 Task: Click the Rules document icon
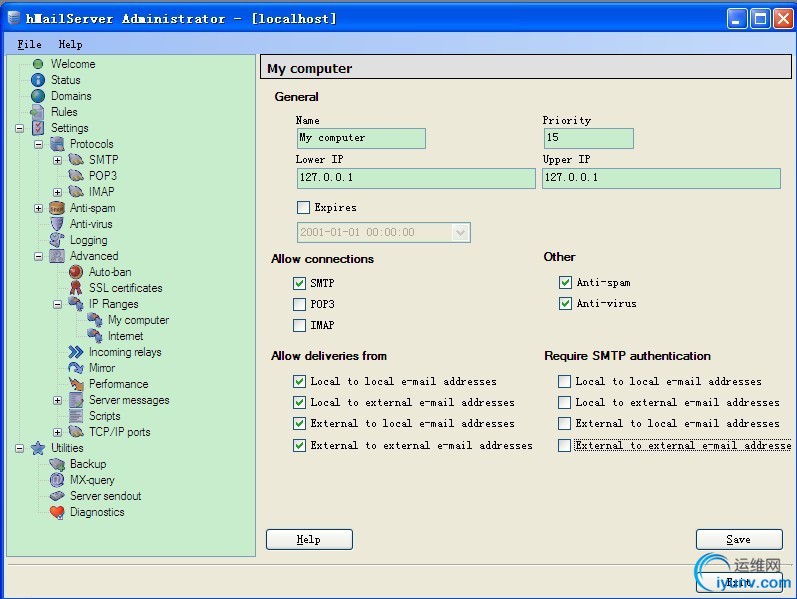(38, 112)
